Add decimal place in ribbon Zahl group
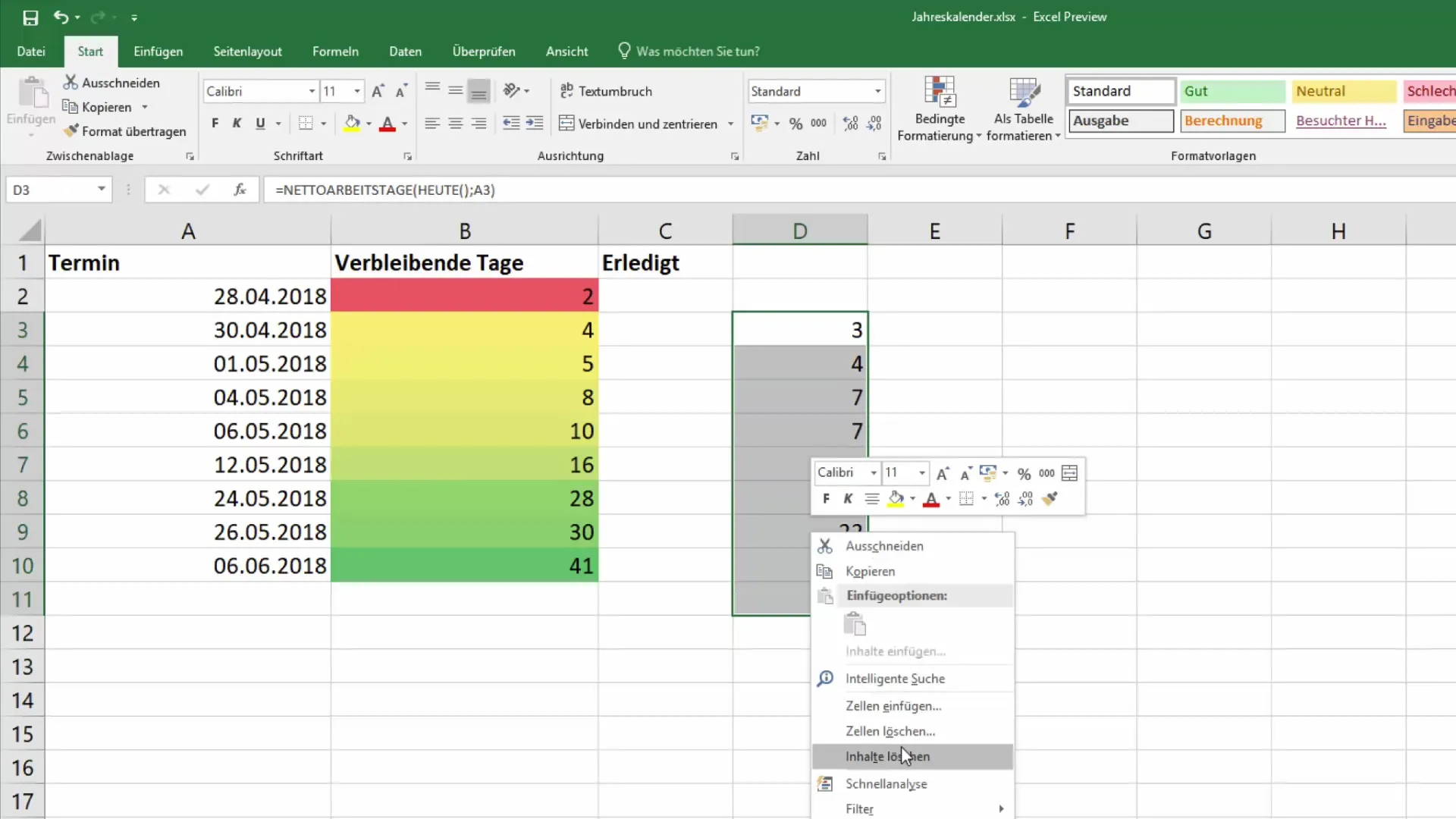The image size is (1456, 819). click(x=851, y=123)
